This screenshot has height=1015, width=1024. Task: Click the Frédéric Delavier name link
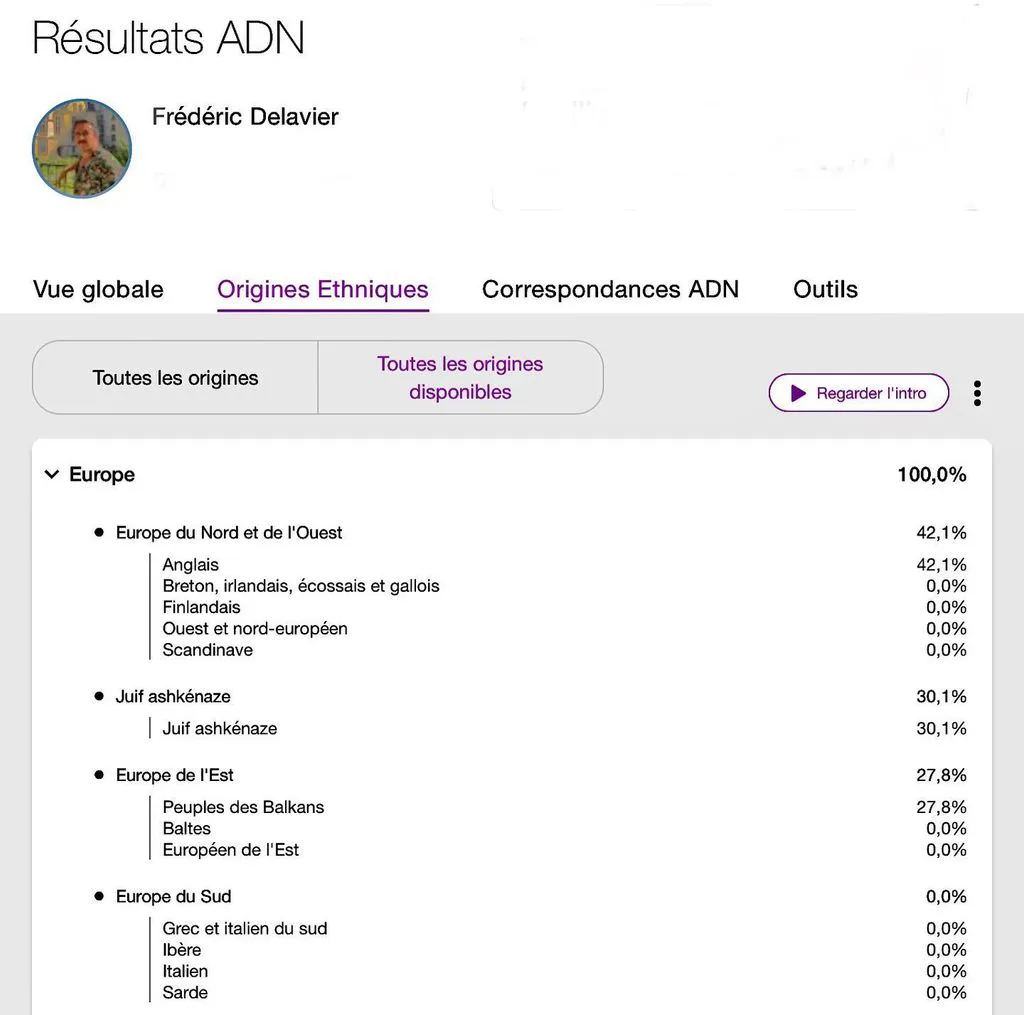(245, 116)
